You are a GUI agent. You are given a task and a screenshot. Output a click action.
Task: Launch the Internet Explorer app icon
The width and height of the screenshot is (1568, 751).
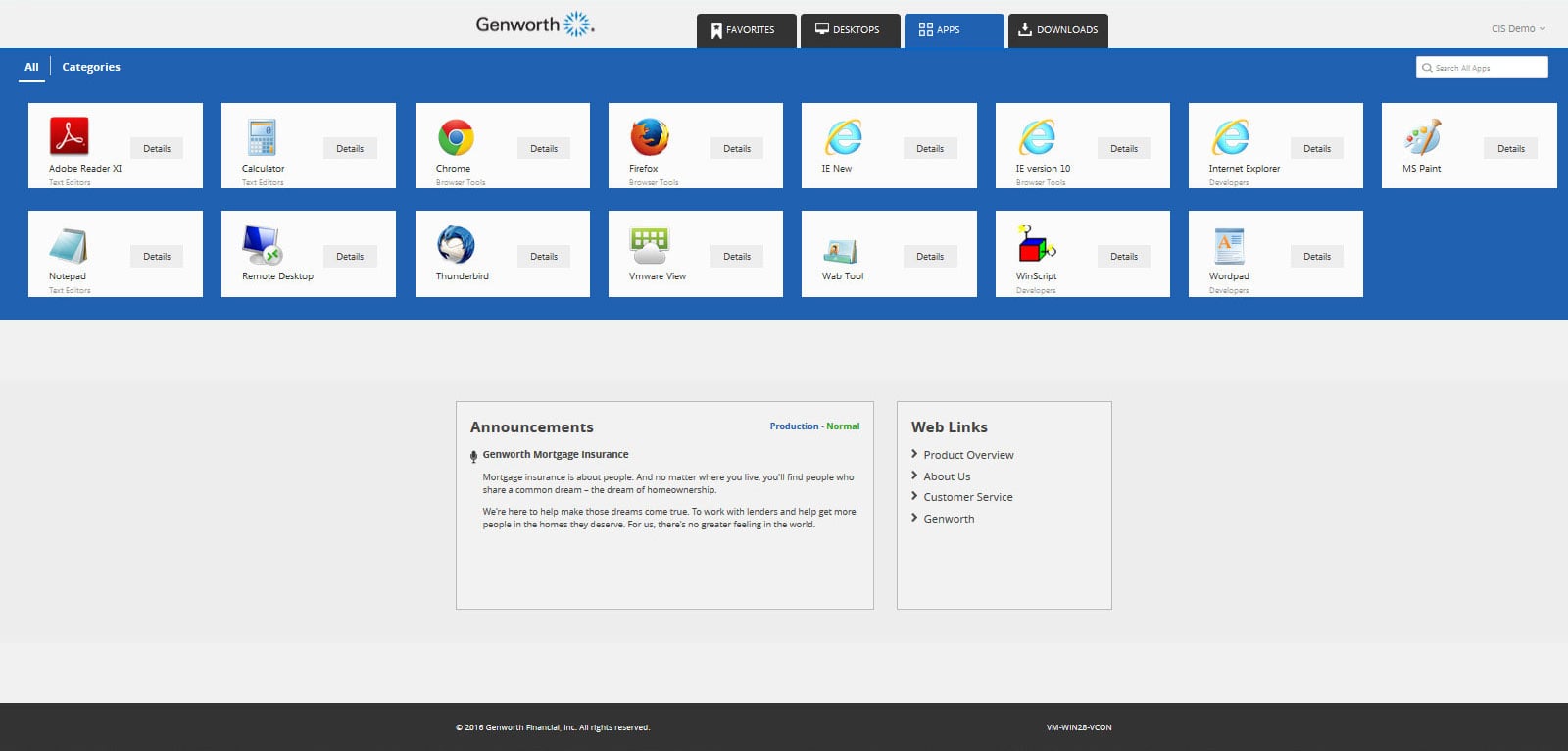(x=1230, y=137)
